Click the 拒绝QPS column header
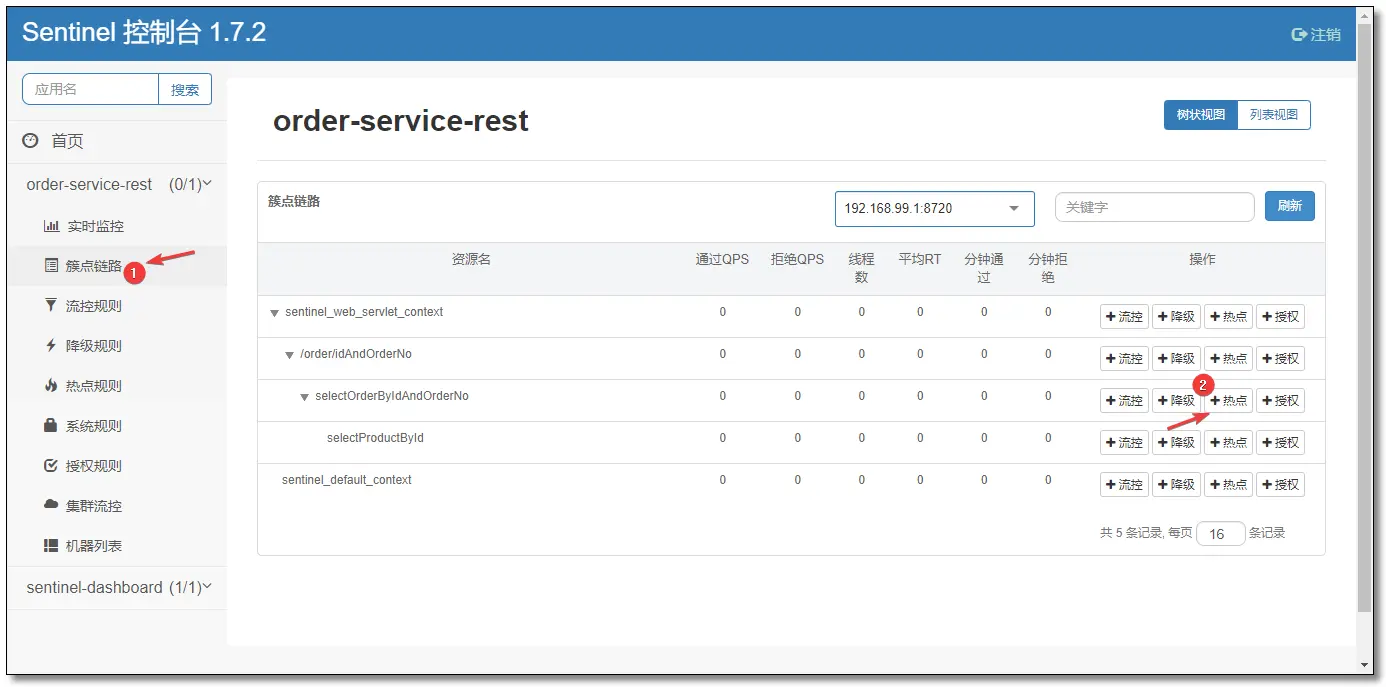Viewport: 1386px width, 687px height. 797,259
